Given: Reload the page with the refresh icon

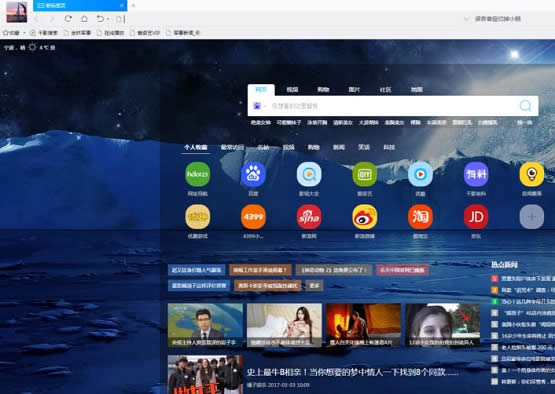Looking at the screenshot, I should pyautogui.click(x=68, y=18).
